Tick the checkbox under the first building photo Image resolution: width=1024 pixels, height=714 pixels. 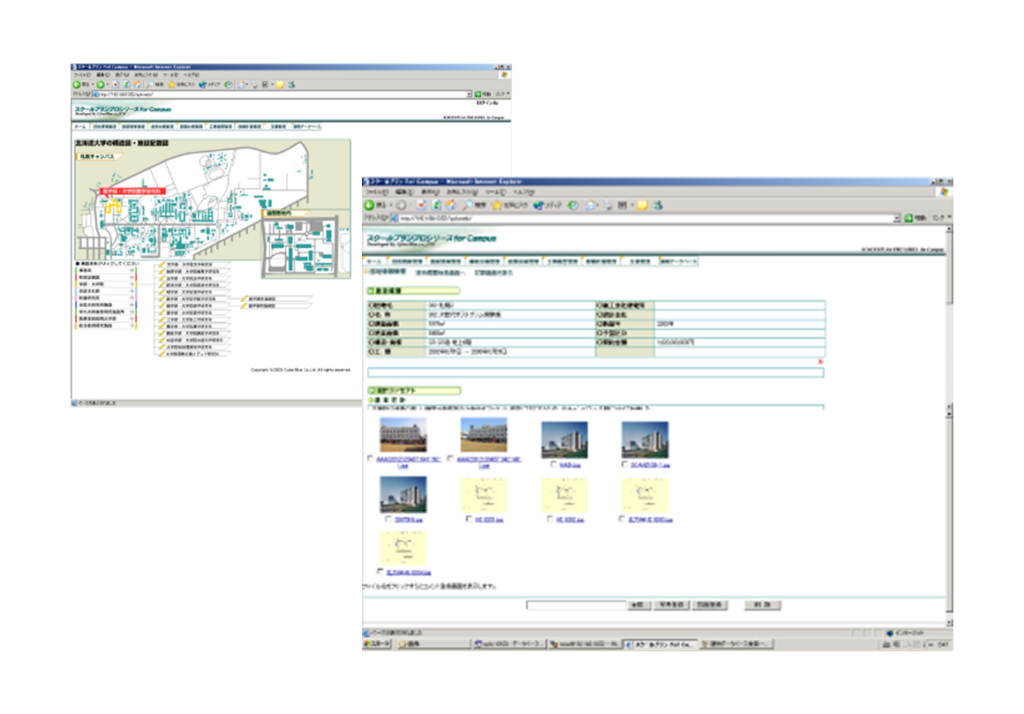pos(370,459)
